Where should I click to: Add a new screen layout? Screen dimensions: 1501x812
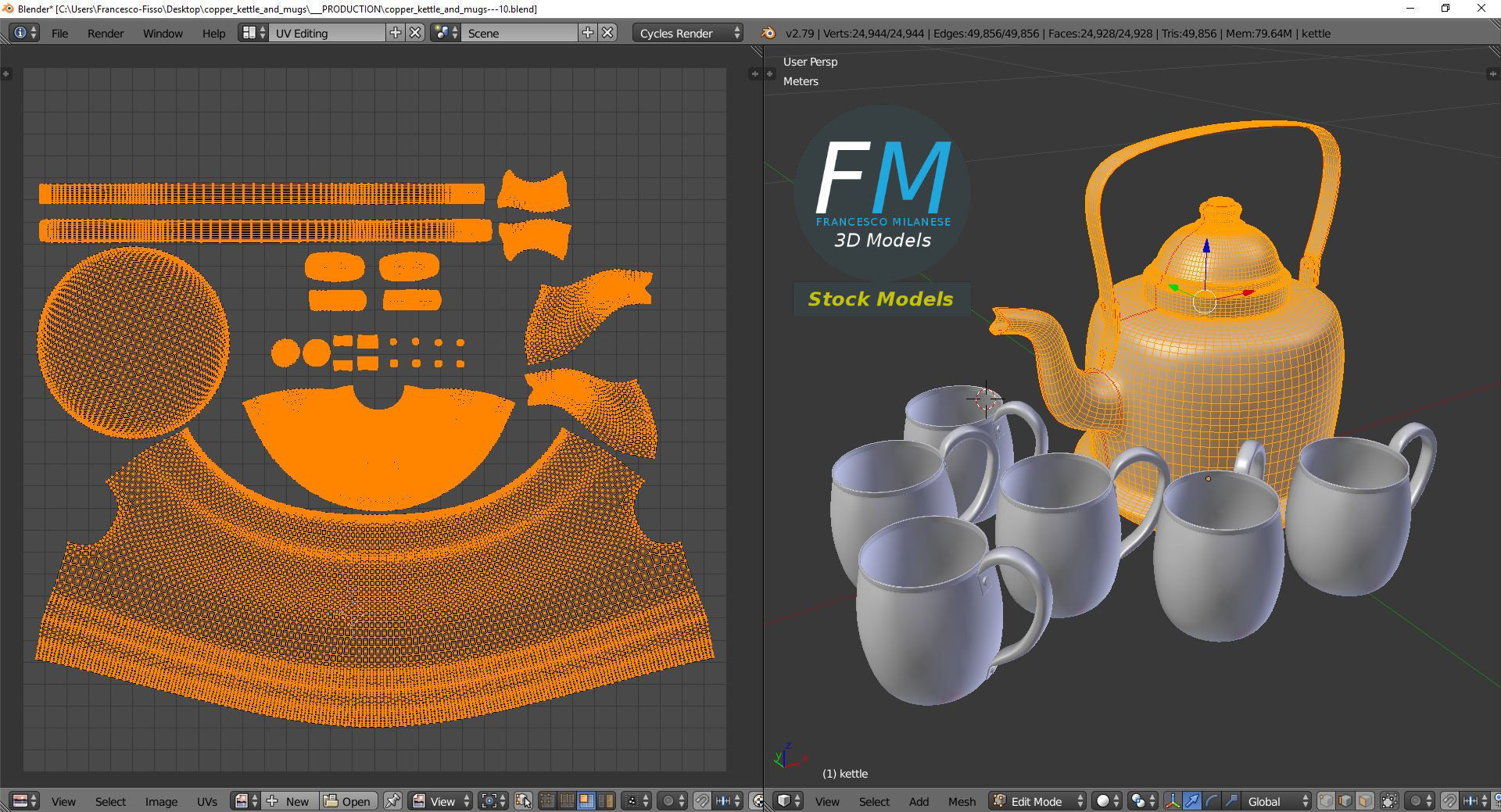coord(396,33)
